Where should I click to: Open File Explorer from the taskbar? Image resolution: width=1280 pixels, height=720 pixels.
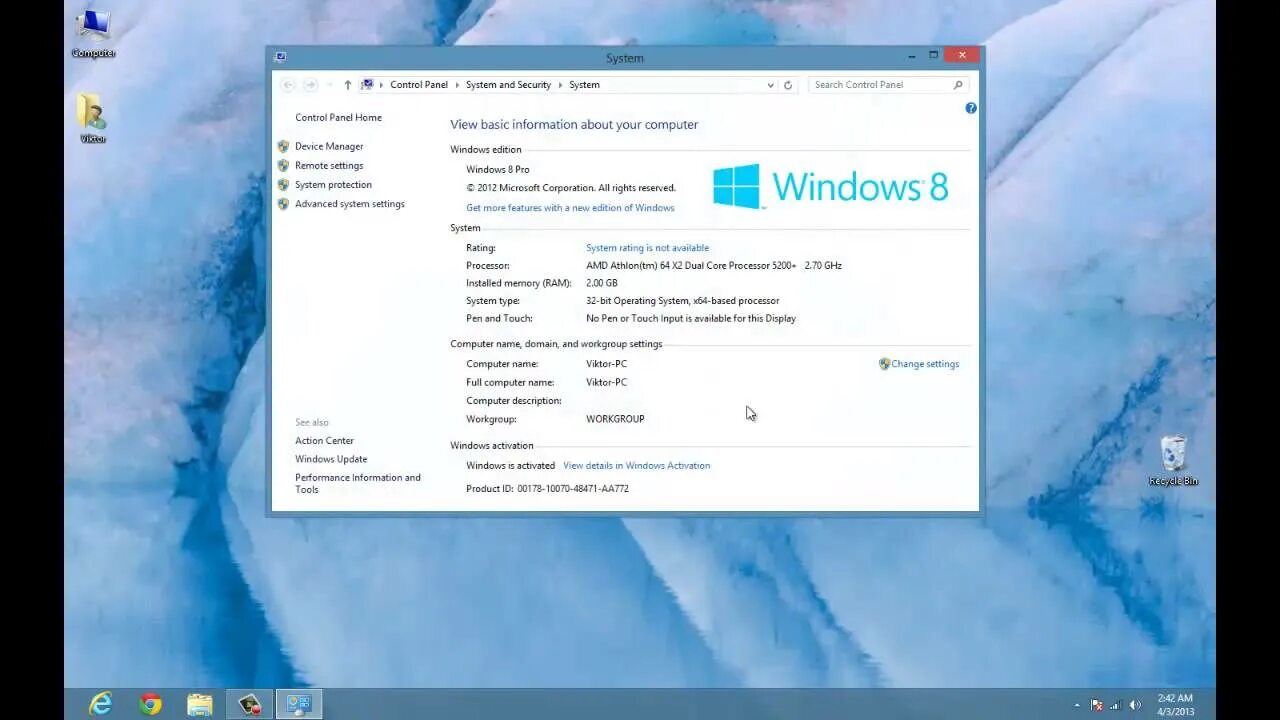(x=199, y=704)
